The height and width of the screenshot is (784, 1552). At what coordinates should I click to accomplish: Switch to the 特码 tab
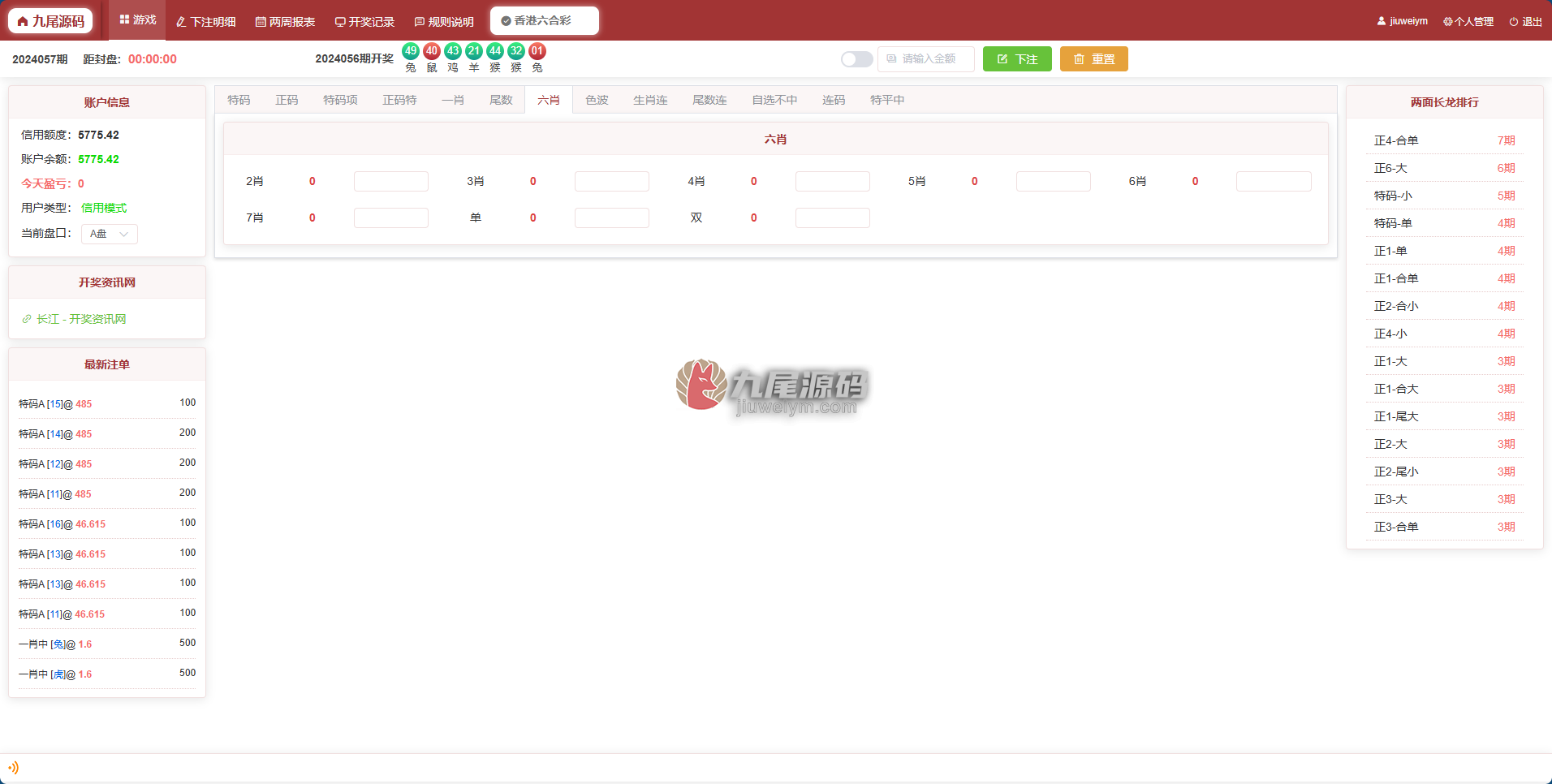coord(239,100)
